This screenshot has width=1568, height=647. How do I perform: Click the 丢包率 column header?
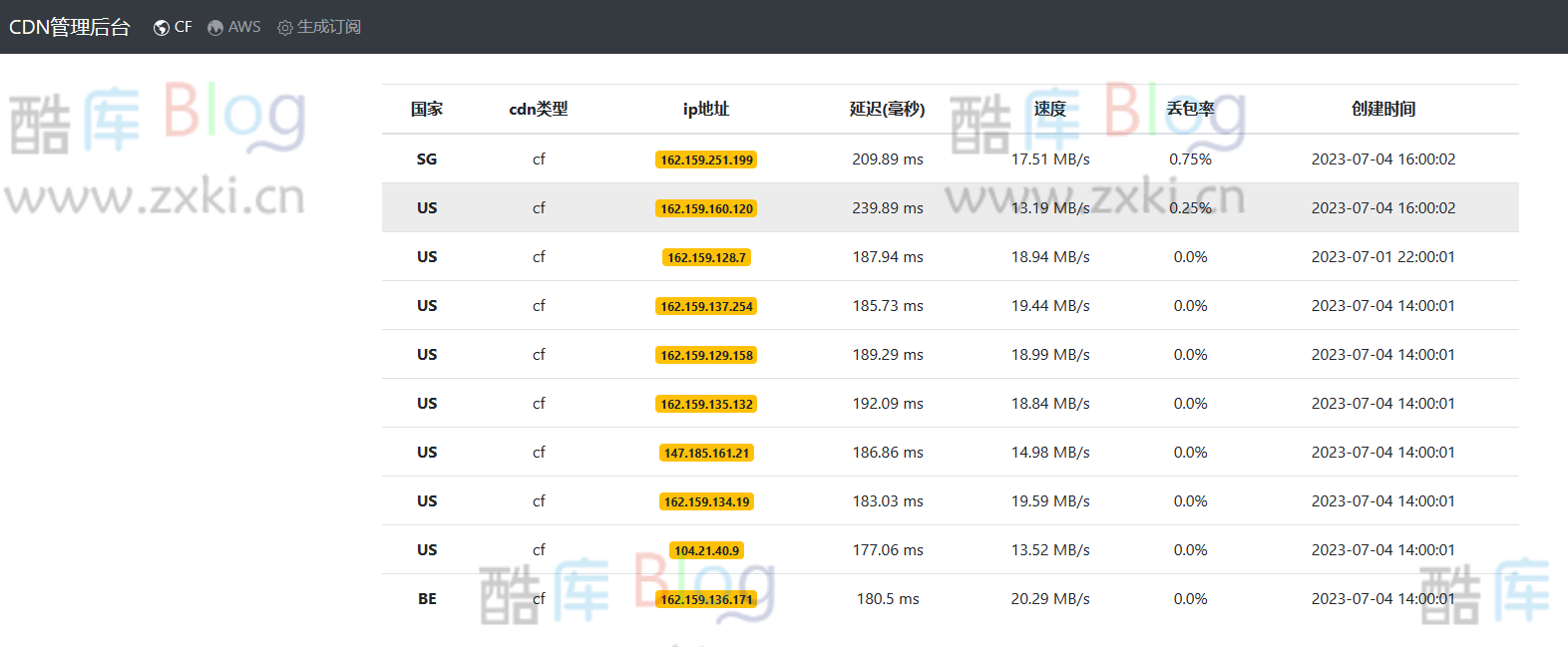pyautogui.click(x=1191, y=109)
